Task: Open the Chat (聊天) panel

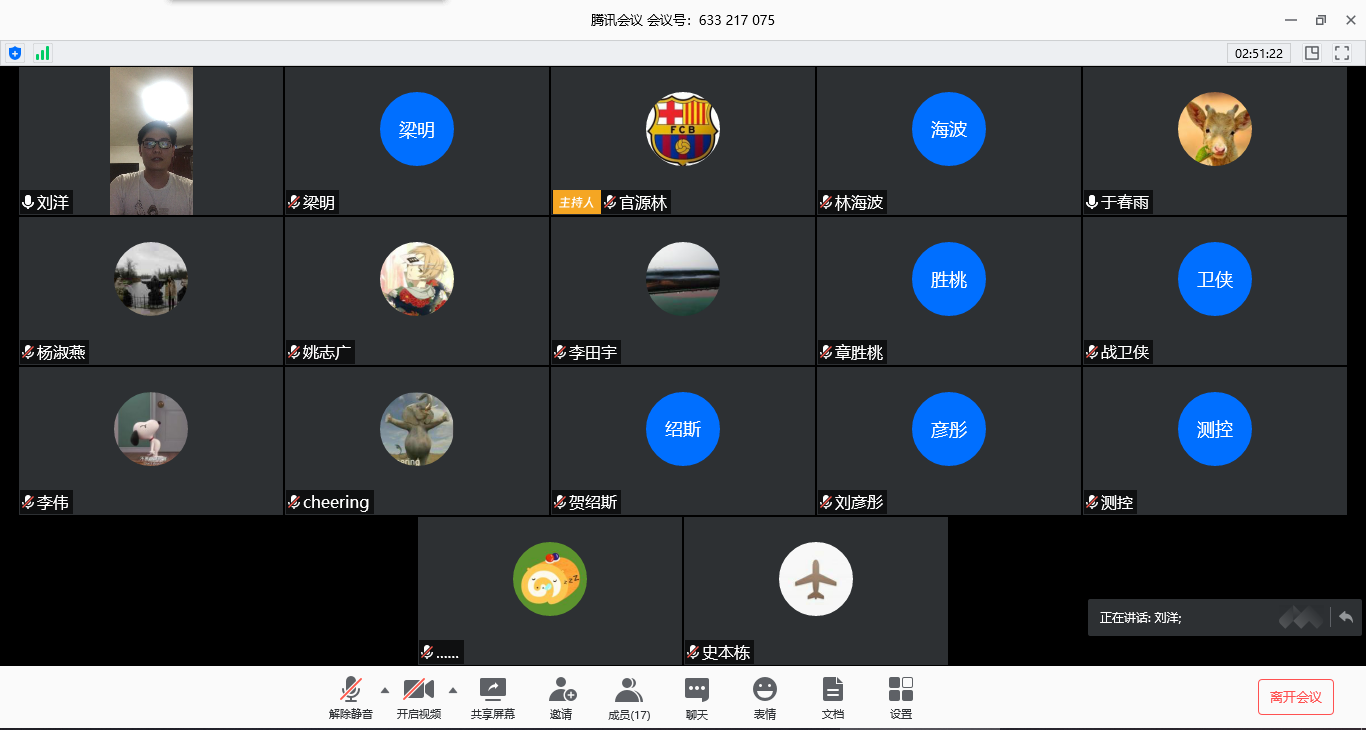Action: 697,698
